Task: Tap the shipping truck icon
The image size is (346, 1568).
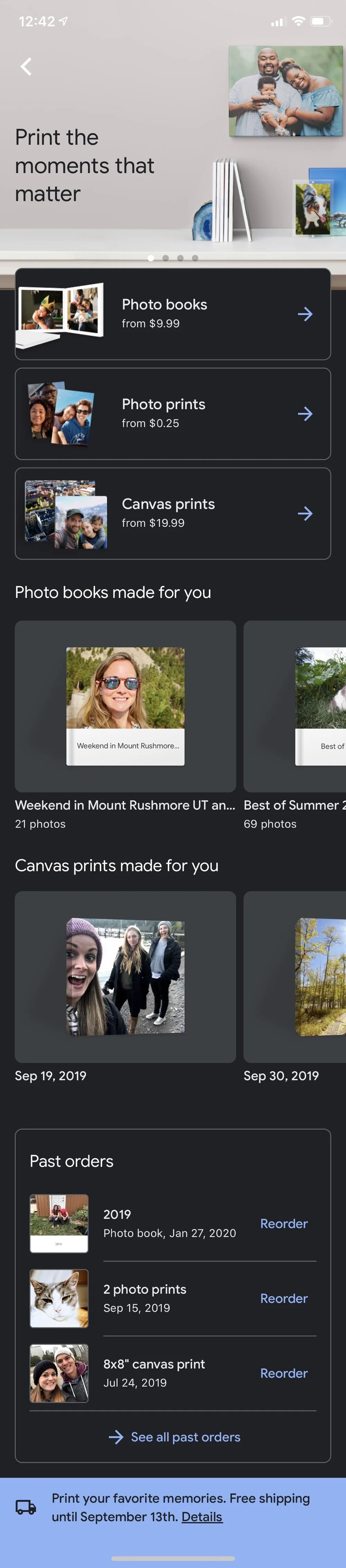Action: (x=26, y=1507)
